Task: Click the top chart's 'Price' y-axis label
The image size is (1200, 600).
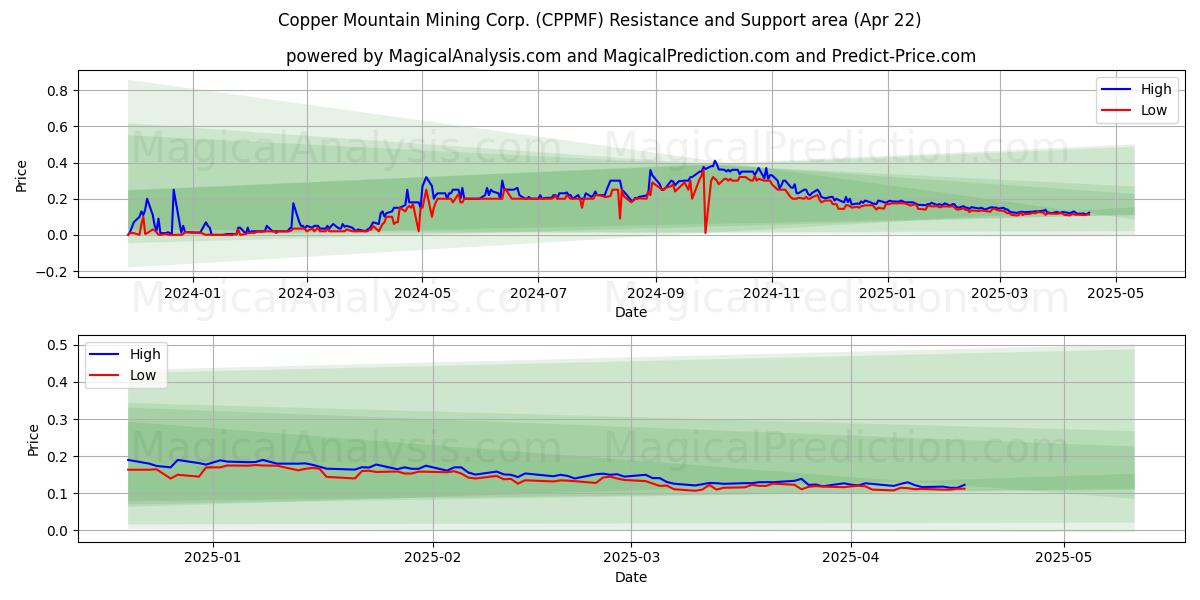Action: pos(22,174)
